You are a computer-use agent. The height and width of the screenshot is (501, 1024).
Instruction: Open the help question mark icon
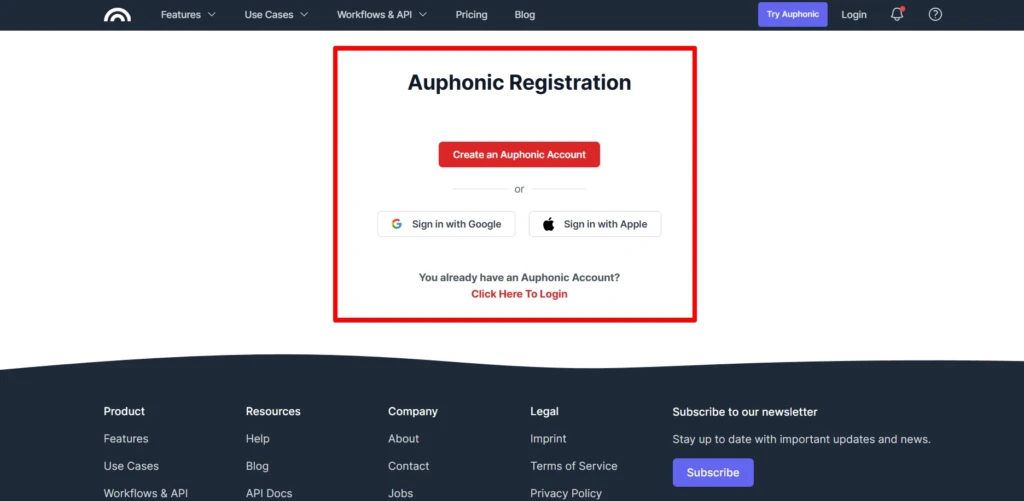(935, 14)
